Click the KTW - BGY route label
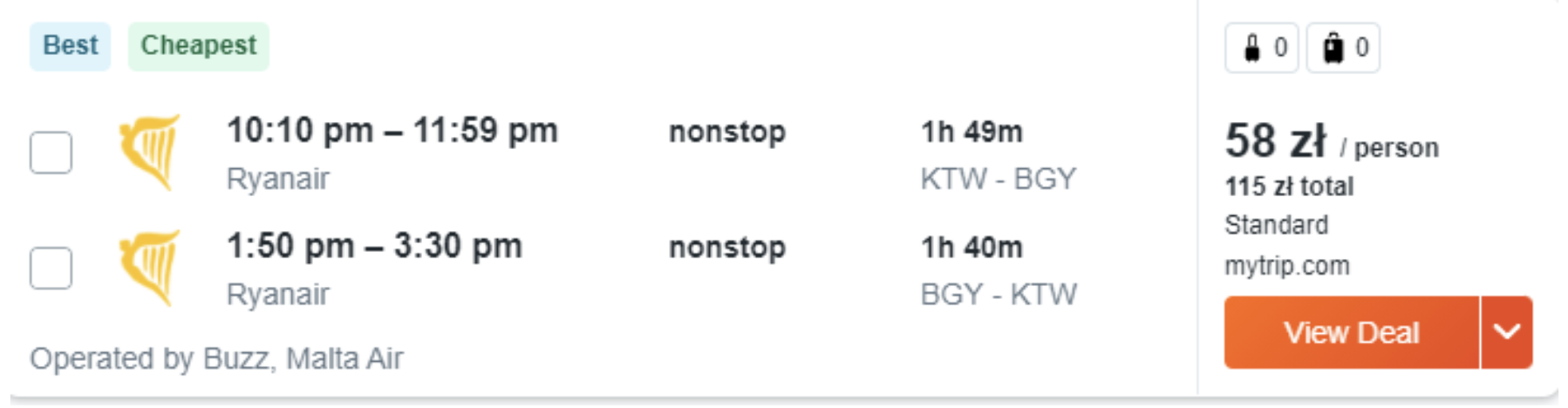The width and height of the screenshot is (1568, 408). [x=998, y=179]
